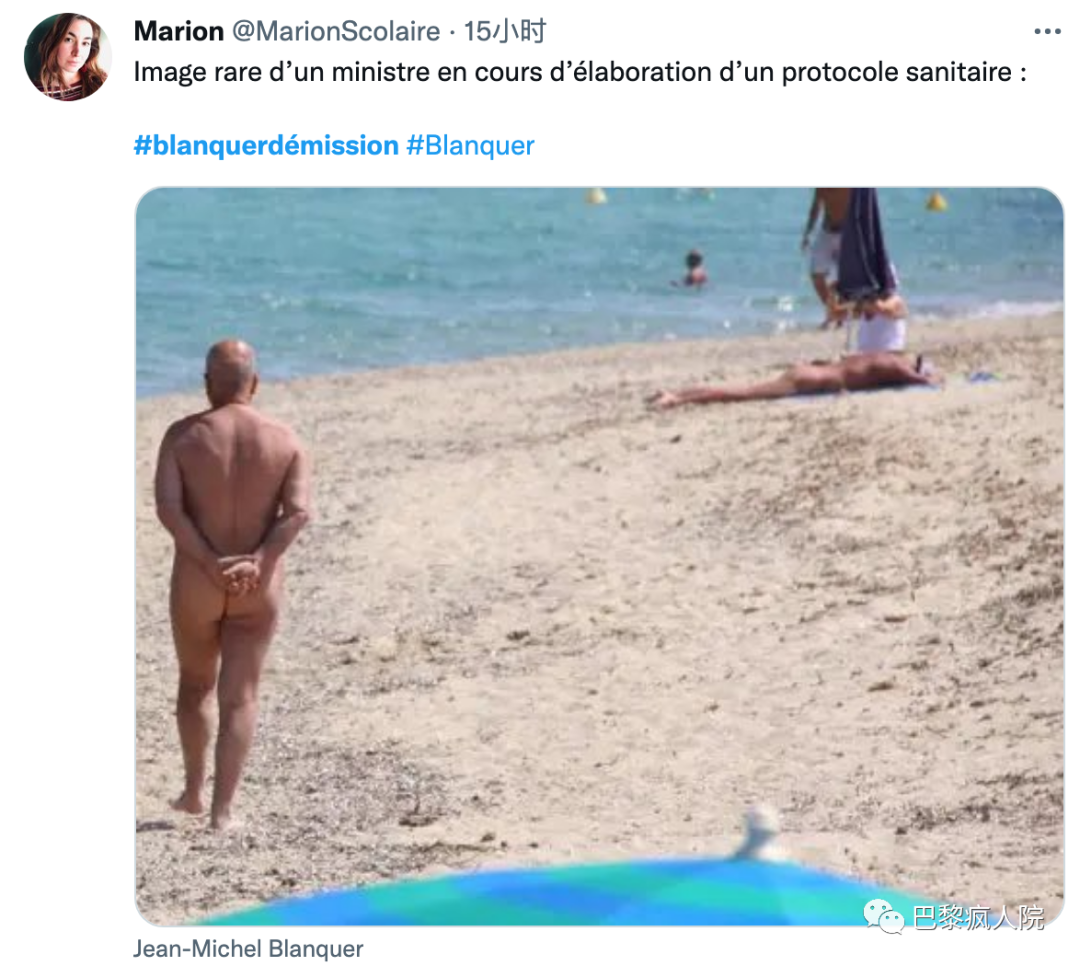Viewport: 1080px width, 966px height.
Task: Click Marion's profile avatar picture
Action: (x=67, y=56)
